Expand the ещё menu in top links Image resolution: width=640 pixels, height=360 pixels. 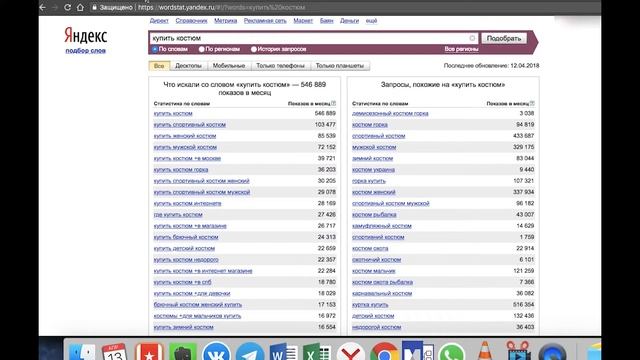[371, 20]
